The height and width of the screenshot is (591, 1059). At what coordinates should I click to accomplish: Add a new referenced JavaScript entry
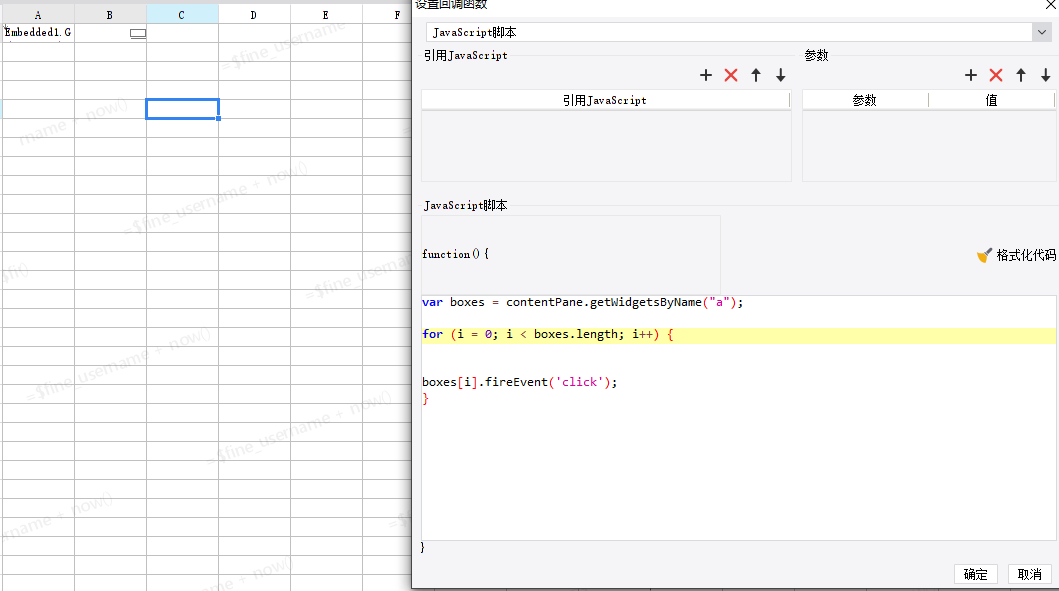(706, 75)
